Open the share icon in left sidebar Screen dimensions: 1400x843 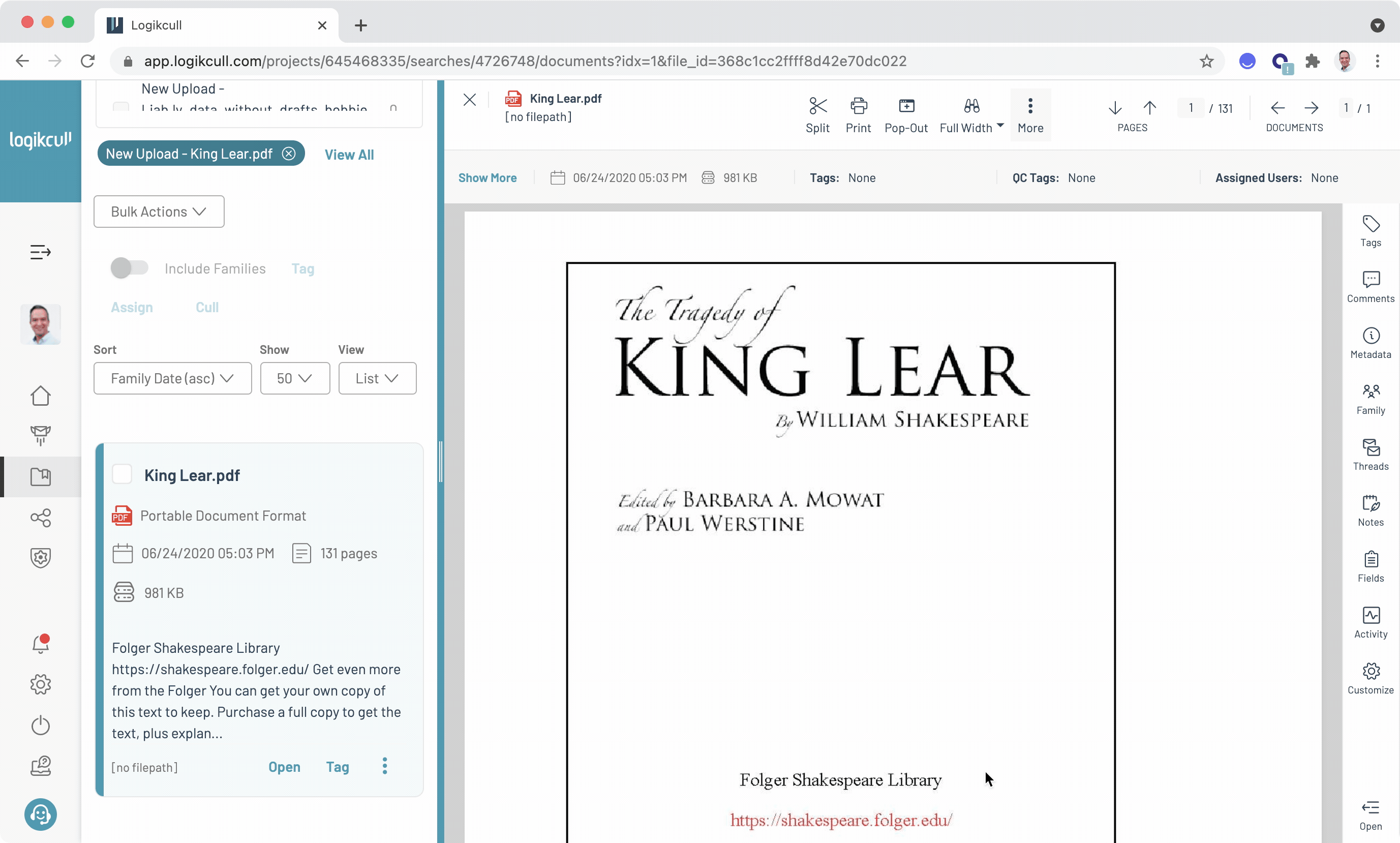point(40,518)
